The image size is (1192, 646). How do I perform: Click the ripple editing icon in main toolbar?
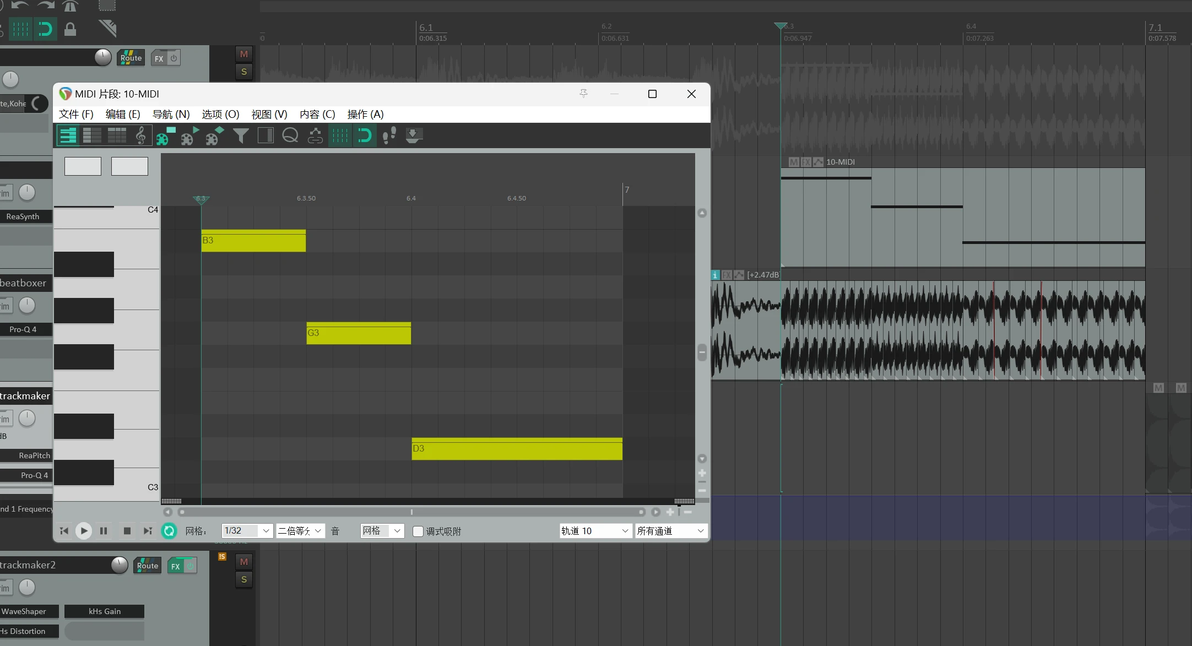[x=107, y=29]
